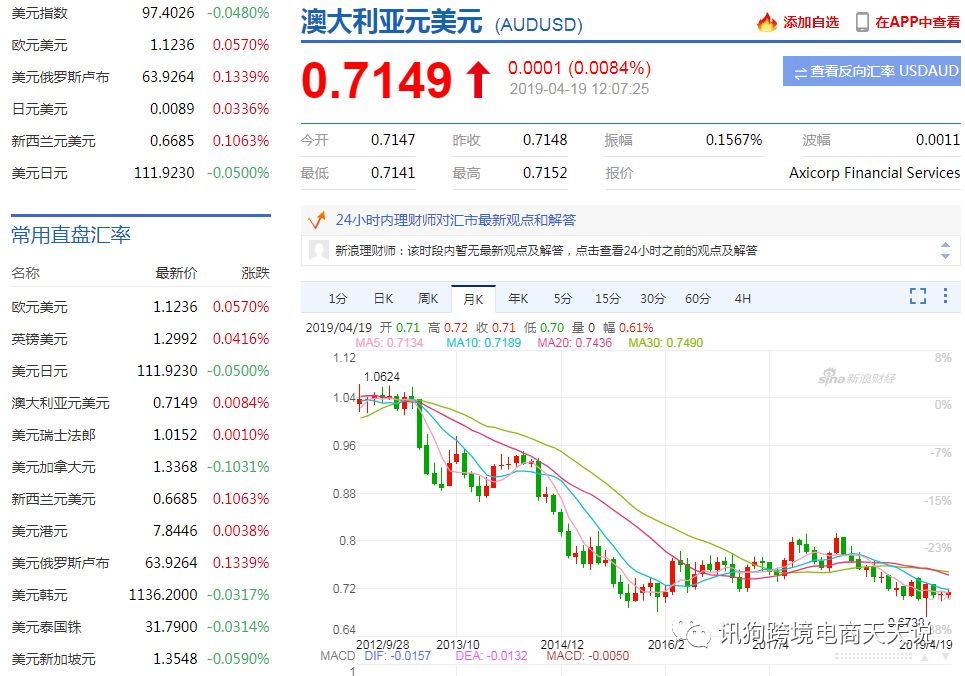The height and width of the screenshot is (676, 965).
Task: Select the 周K chart tab
Action: pos(428,298)
